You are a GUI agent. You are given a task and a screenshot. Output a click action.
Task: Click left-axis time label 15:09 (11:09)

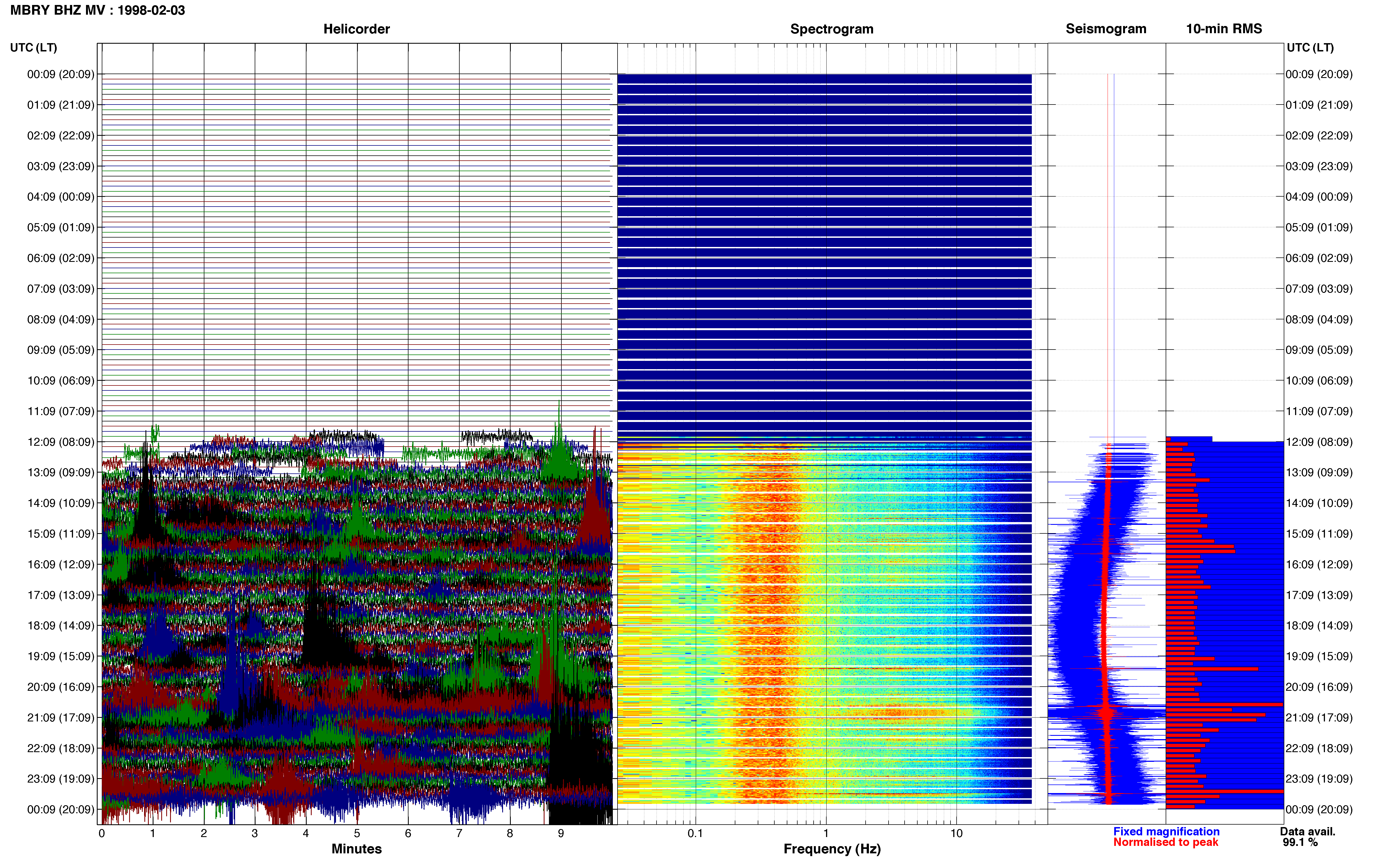(x=61, y=534)
